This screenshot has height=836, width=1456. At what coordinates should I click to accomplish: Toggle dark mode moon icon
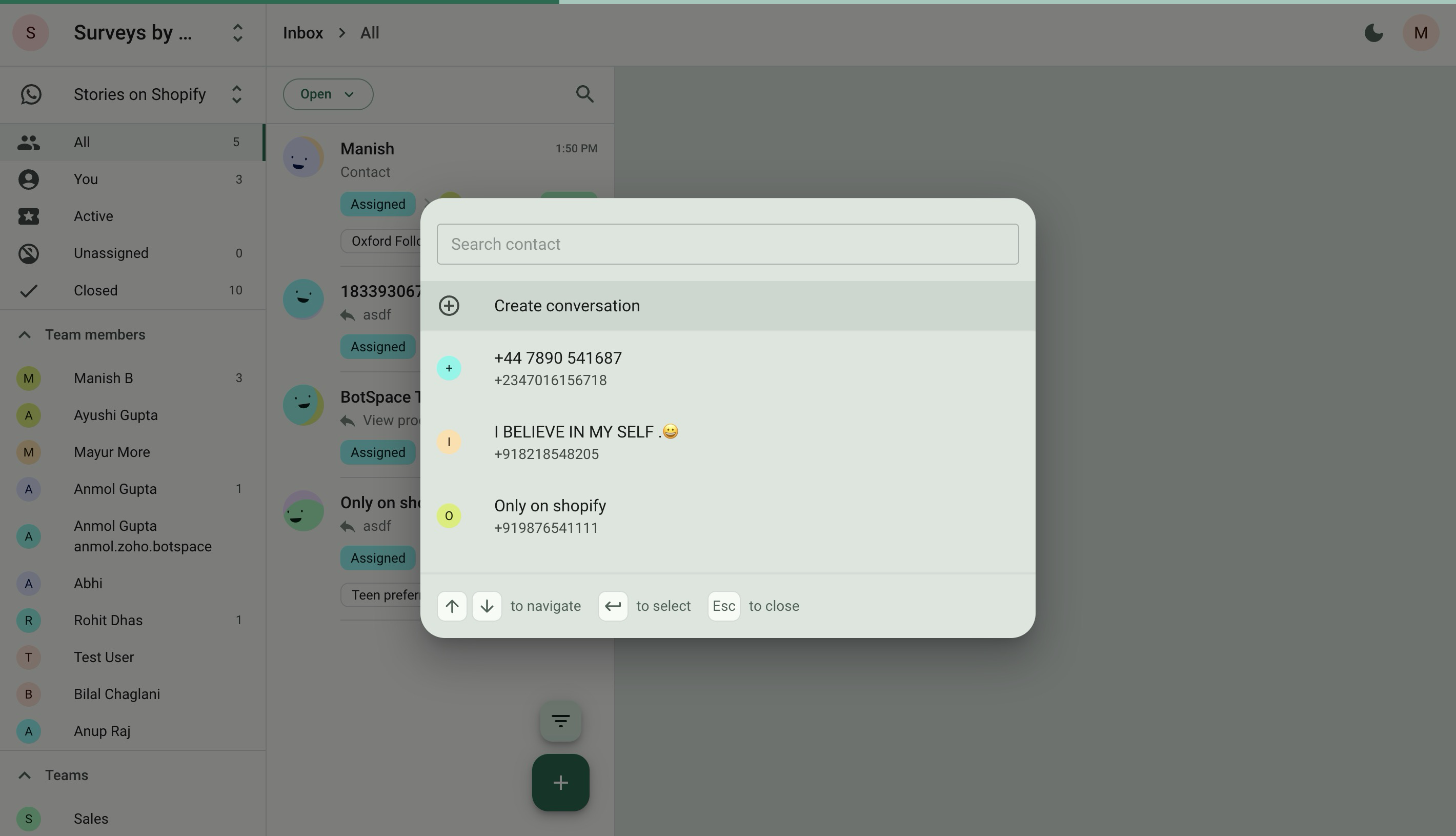(x=1373, y=33)
